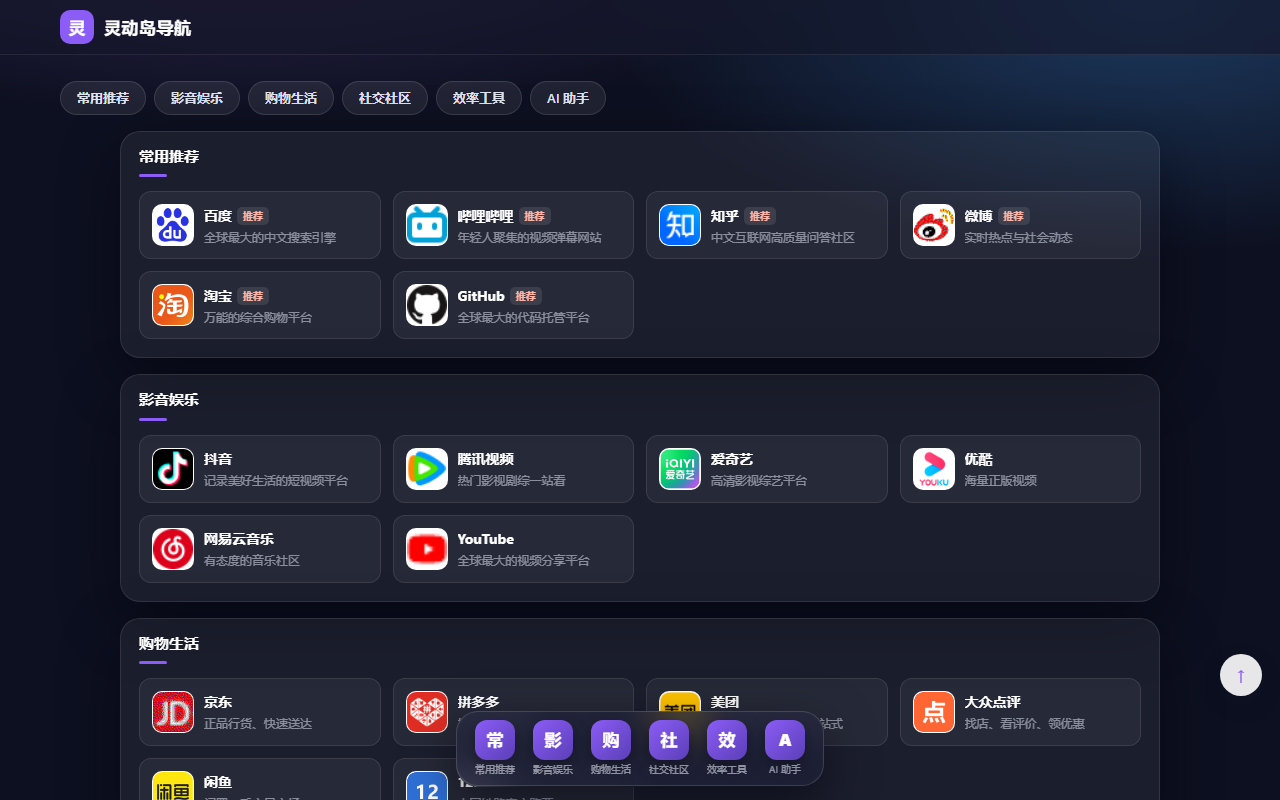Screen dimensions: 1280x800
Task: Open the 百度 paw logo icon
Action: 173,225
